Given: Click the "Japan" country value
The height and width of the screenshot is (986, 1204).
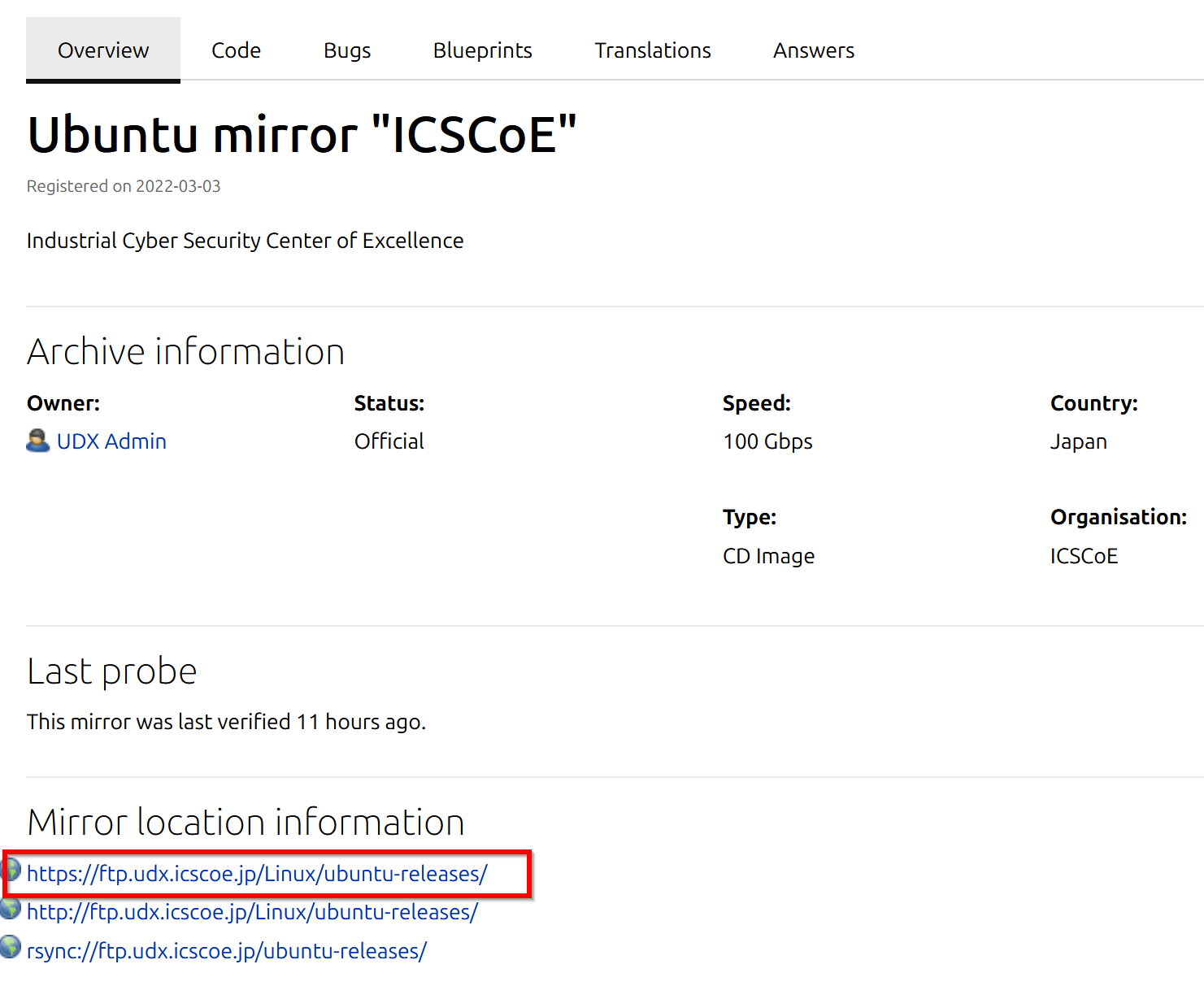Looking at the screenshot, I should [x=1079, y=442].
